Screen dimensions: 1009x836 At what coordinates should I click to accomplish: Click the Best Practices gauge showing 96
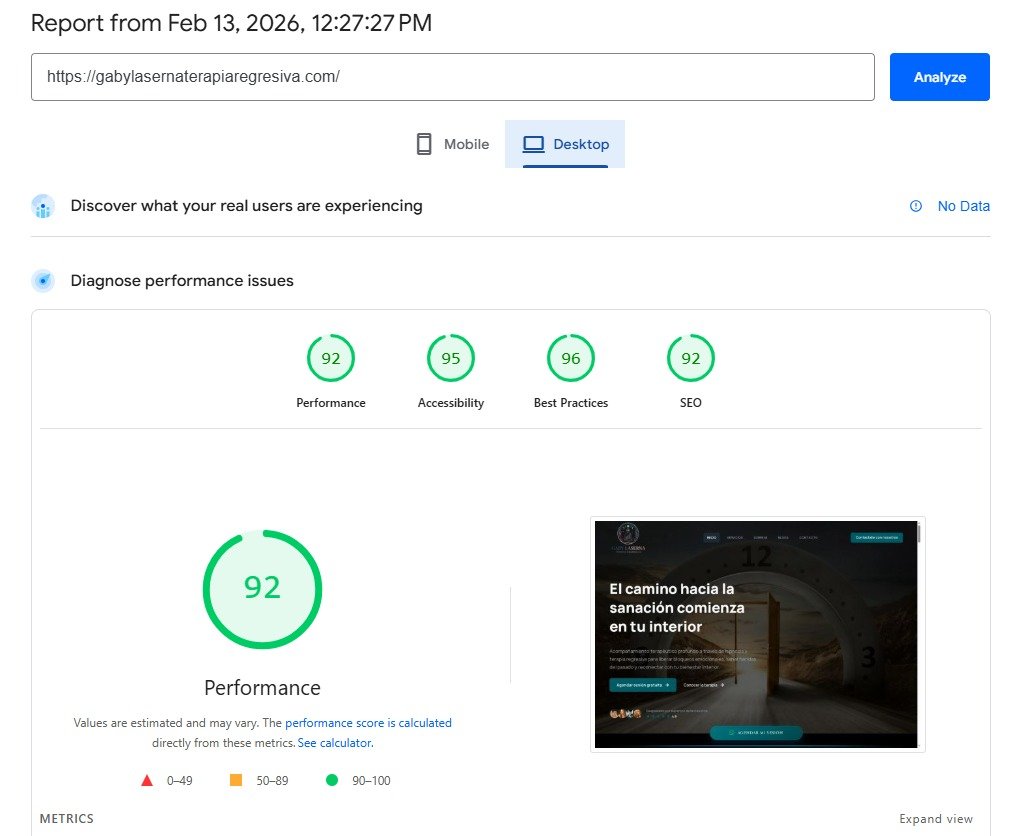pyautogui.click(x=570, y=357)
